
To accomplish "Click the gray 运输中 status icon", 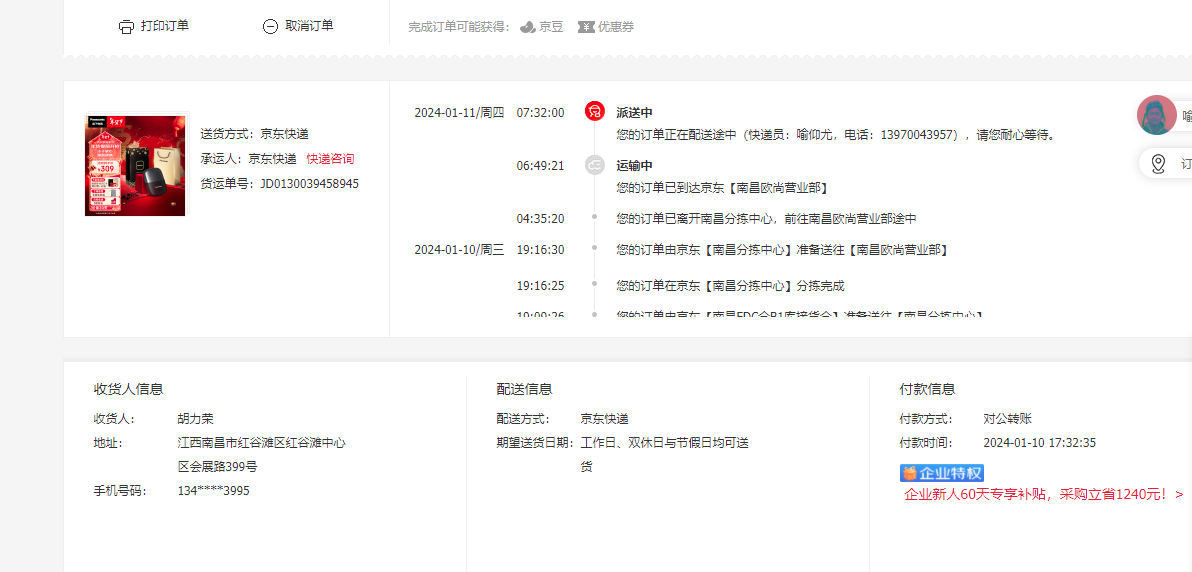I will tap(594, 164).
